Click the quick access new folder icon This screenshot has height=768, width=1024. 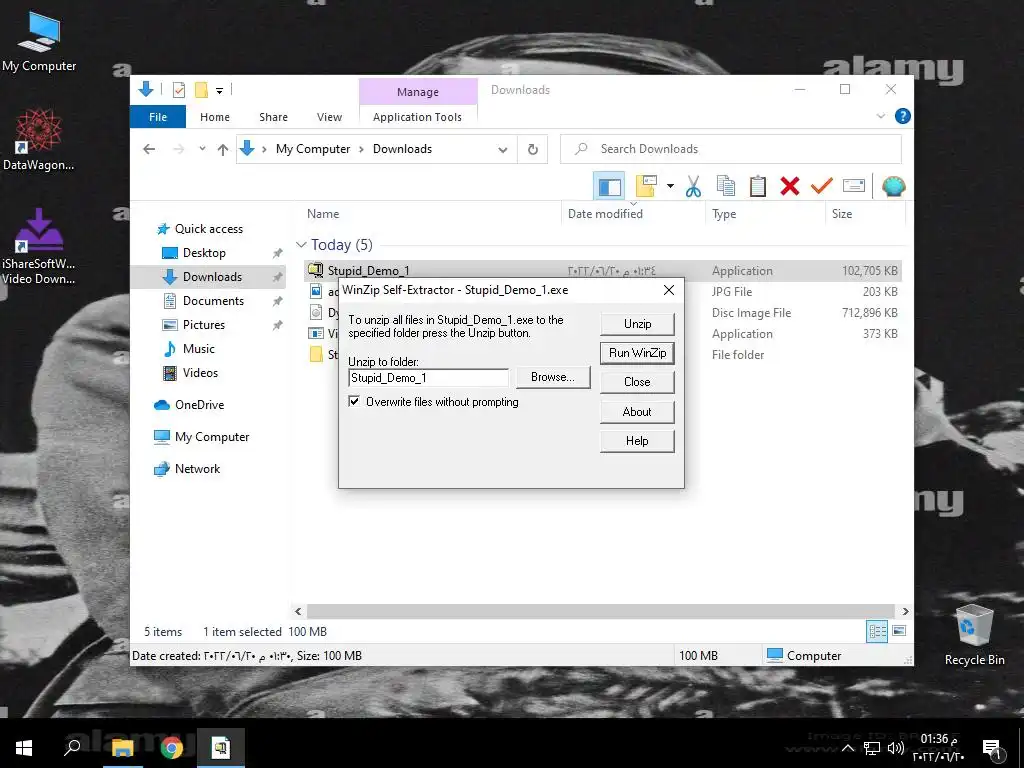pos(201,90)
